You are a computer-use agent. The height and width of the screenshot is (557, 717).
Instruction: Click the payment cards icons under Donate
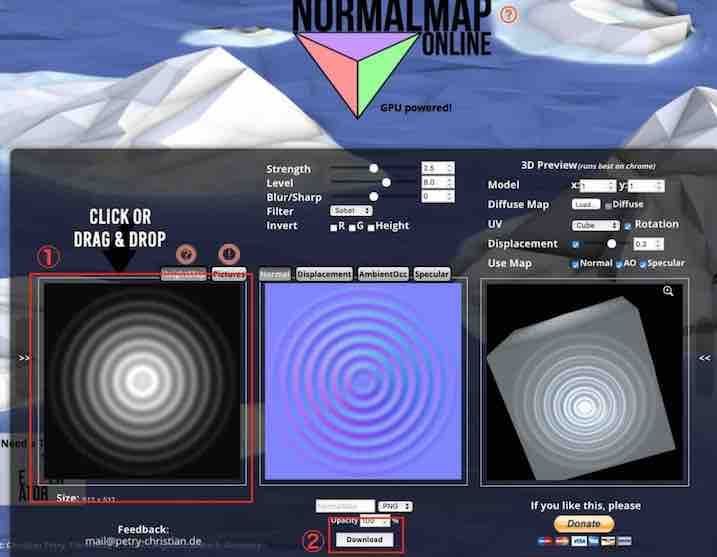tap(585, 541)
